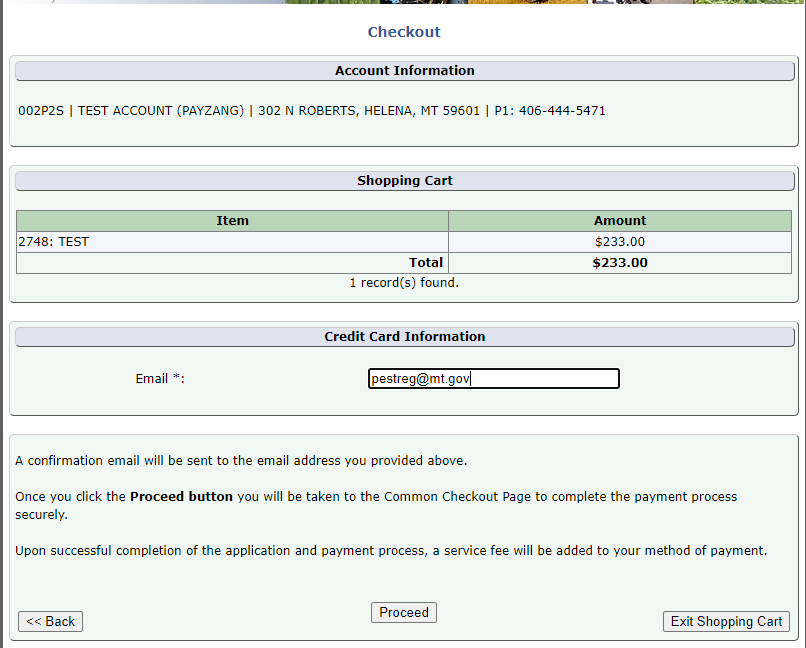Click the TEST ACCOUNT (PAYZANG) address line

coord(312,110)
